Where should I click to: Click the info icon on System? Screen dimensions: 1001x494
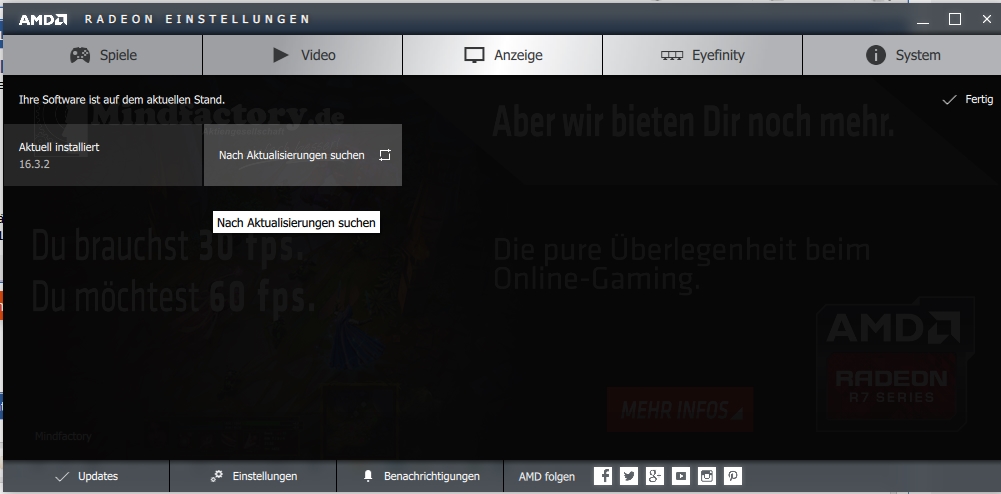(x=876, y=55)
